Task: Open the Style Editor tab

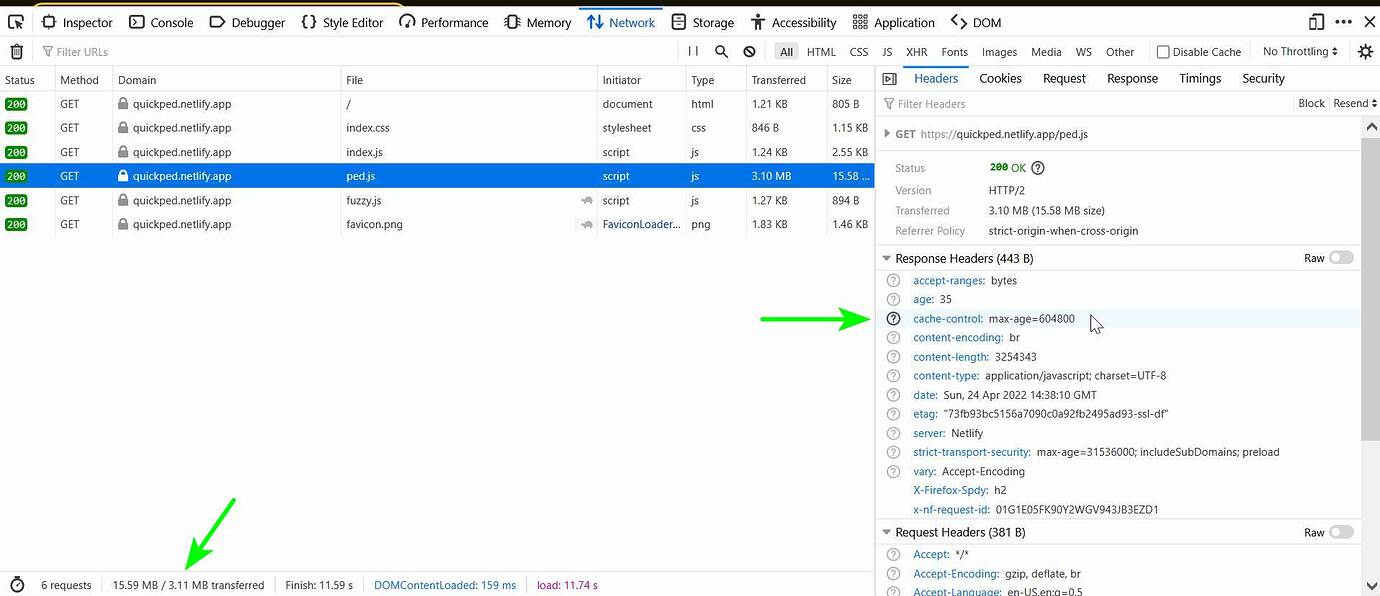Action: pos(342,22)
